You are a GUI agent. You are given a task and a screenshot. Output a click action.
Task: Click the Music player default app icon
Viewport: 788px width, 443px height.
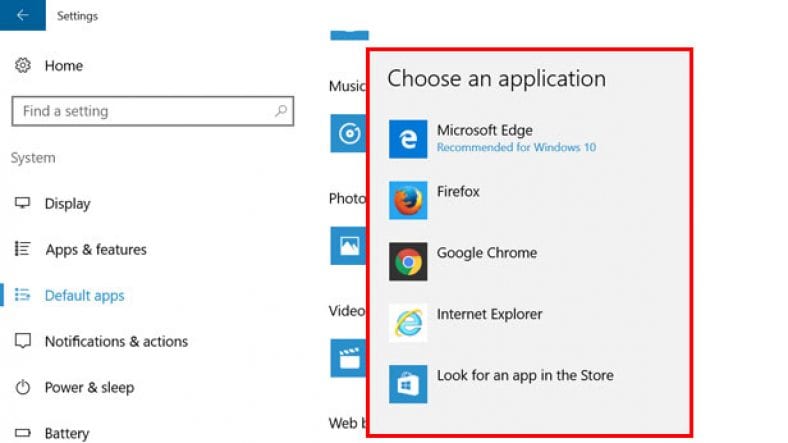click(x=348, y=133)
